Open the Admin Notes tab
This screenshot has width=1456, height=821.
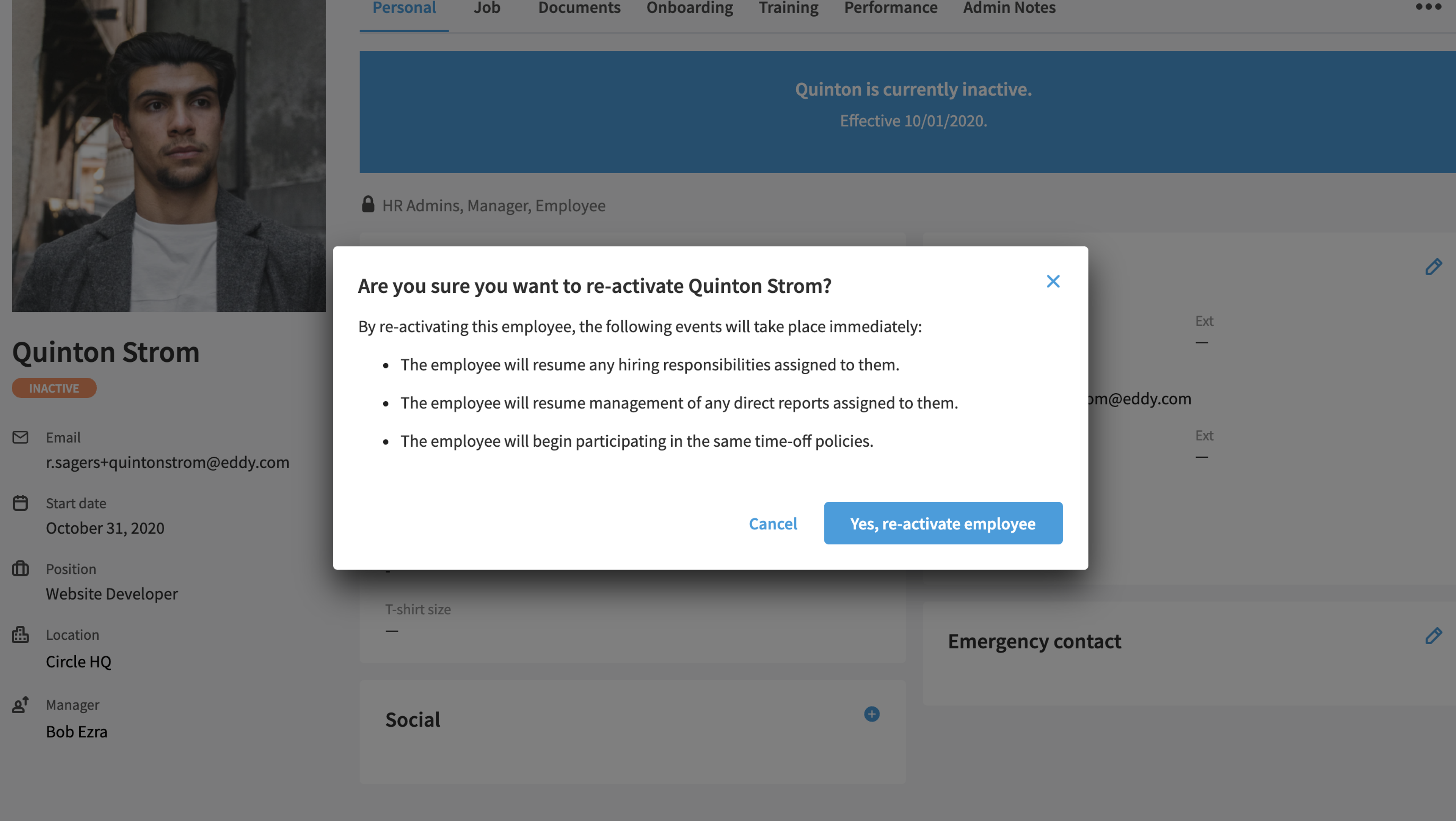click(1009, 8)
